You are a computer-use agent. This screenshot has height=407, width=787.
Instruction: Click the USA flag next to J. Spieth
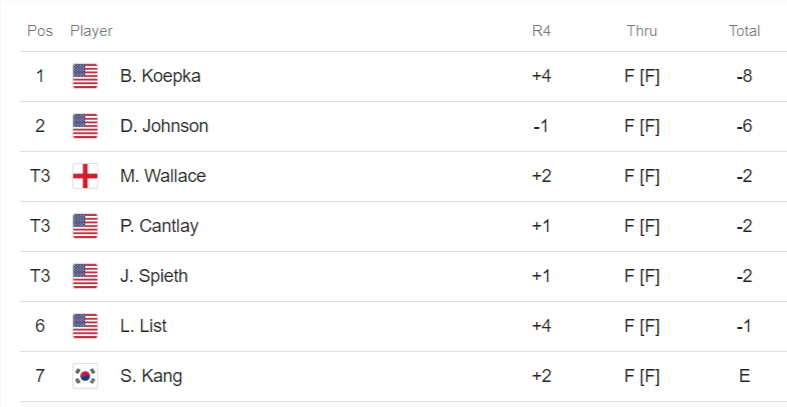pos(85,276)
